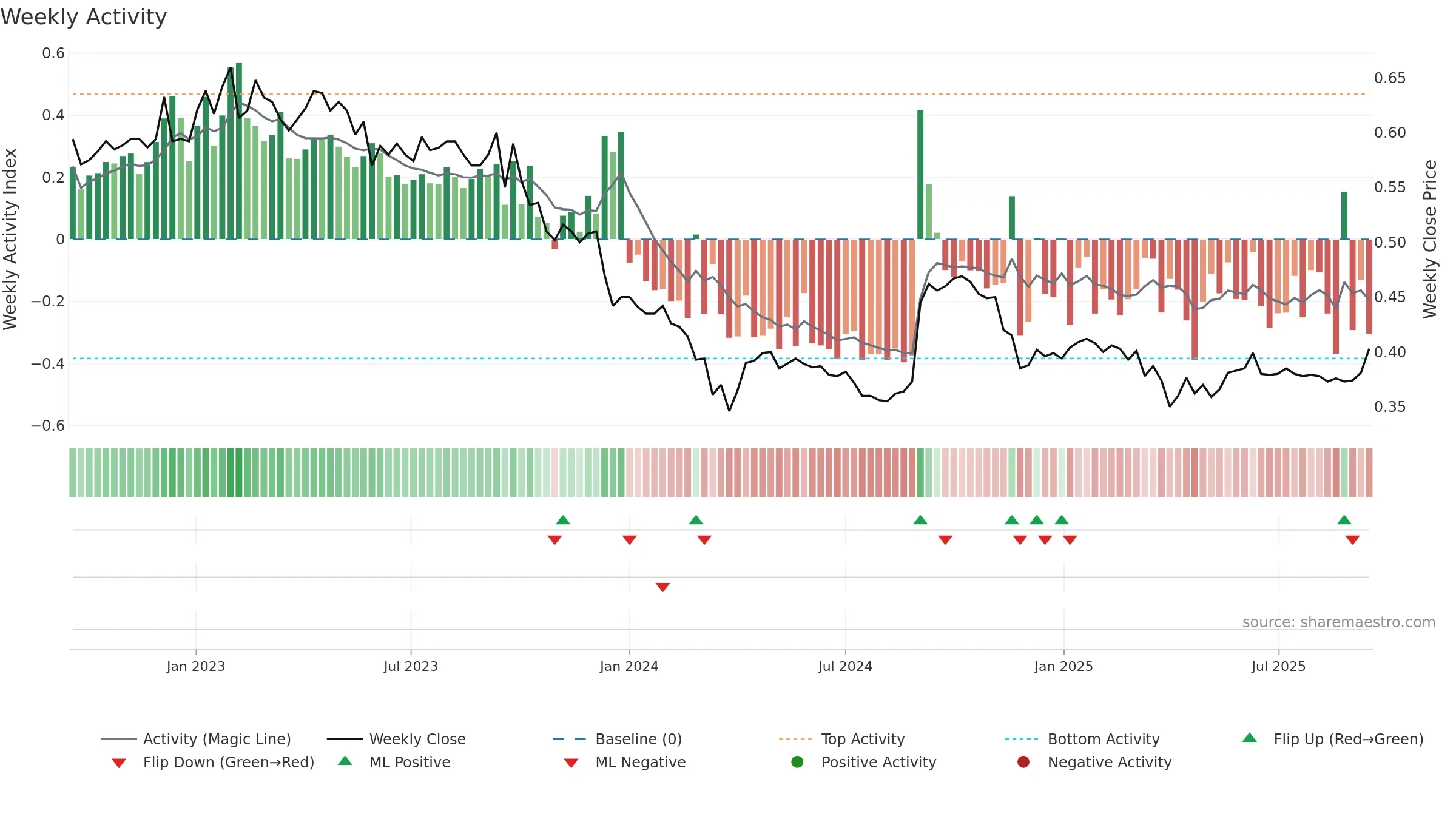Toggle the Weekly Close legend entry
Viewport: 1456px width, 819px height.
[x=396, y=739]
